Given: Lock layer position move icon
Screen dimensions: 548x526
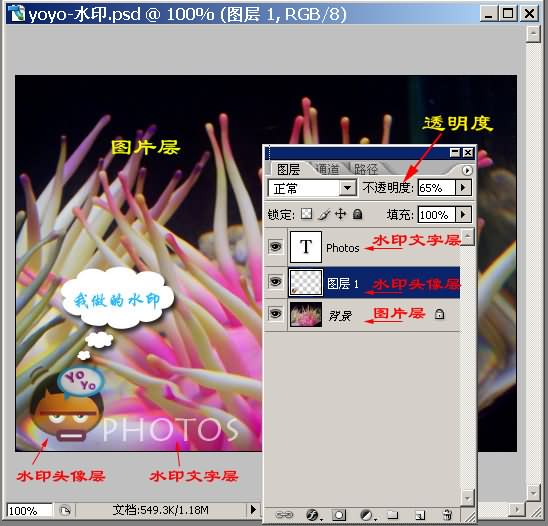Looking at the screenshot, I should coord(340,214).
